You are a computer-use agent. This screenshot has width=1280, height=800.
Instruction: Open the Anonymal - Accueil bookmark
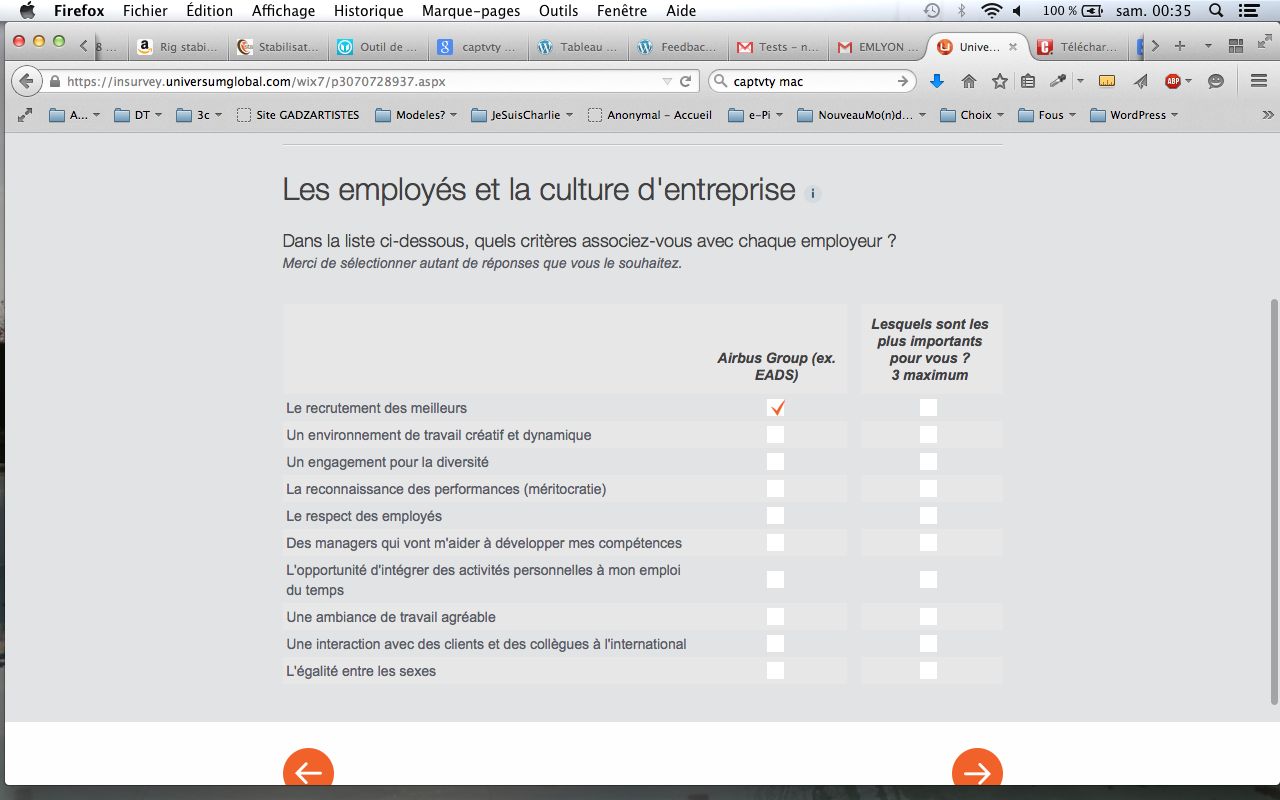click(x=651, y=115)
